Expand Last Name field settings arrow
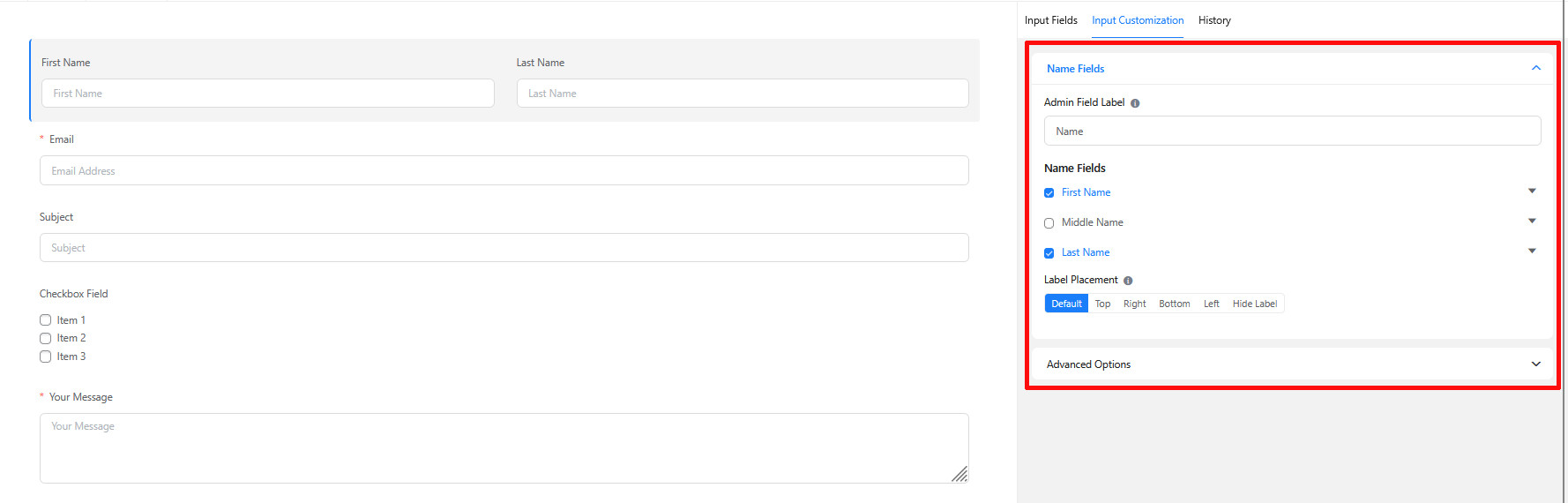The height and width of the screenshot is (503, 1568). pos(1532,251)
